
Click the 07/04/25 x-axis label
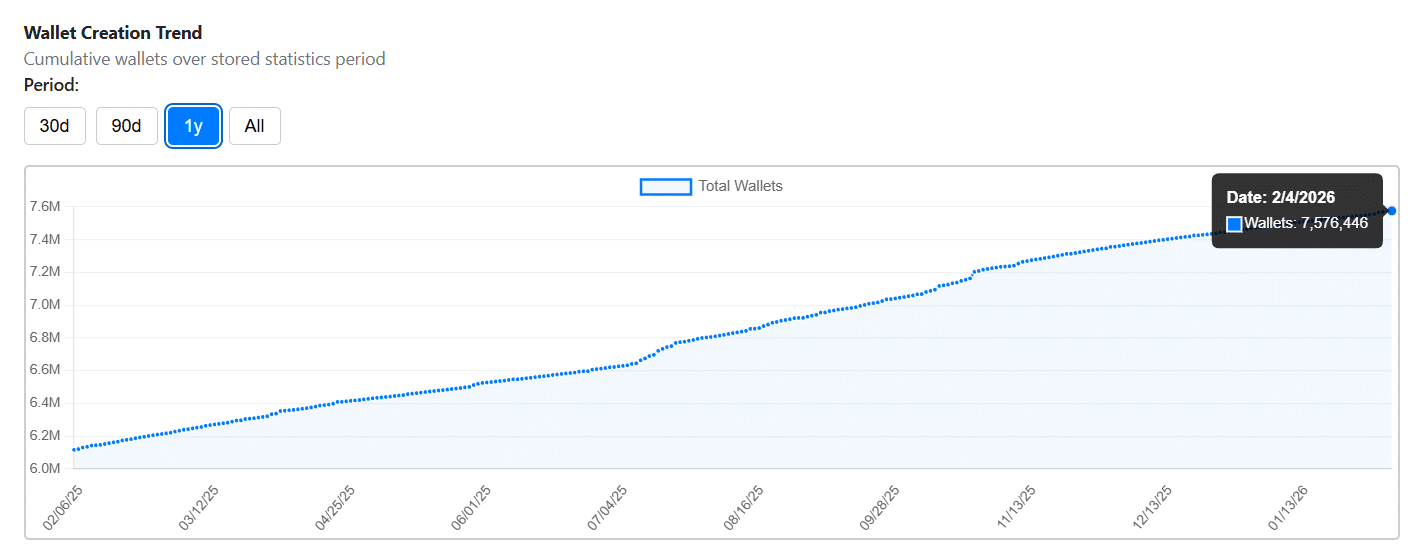click(x=607, y=507)
